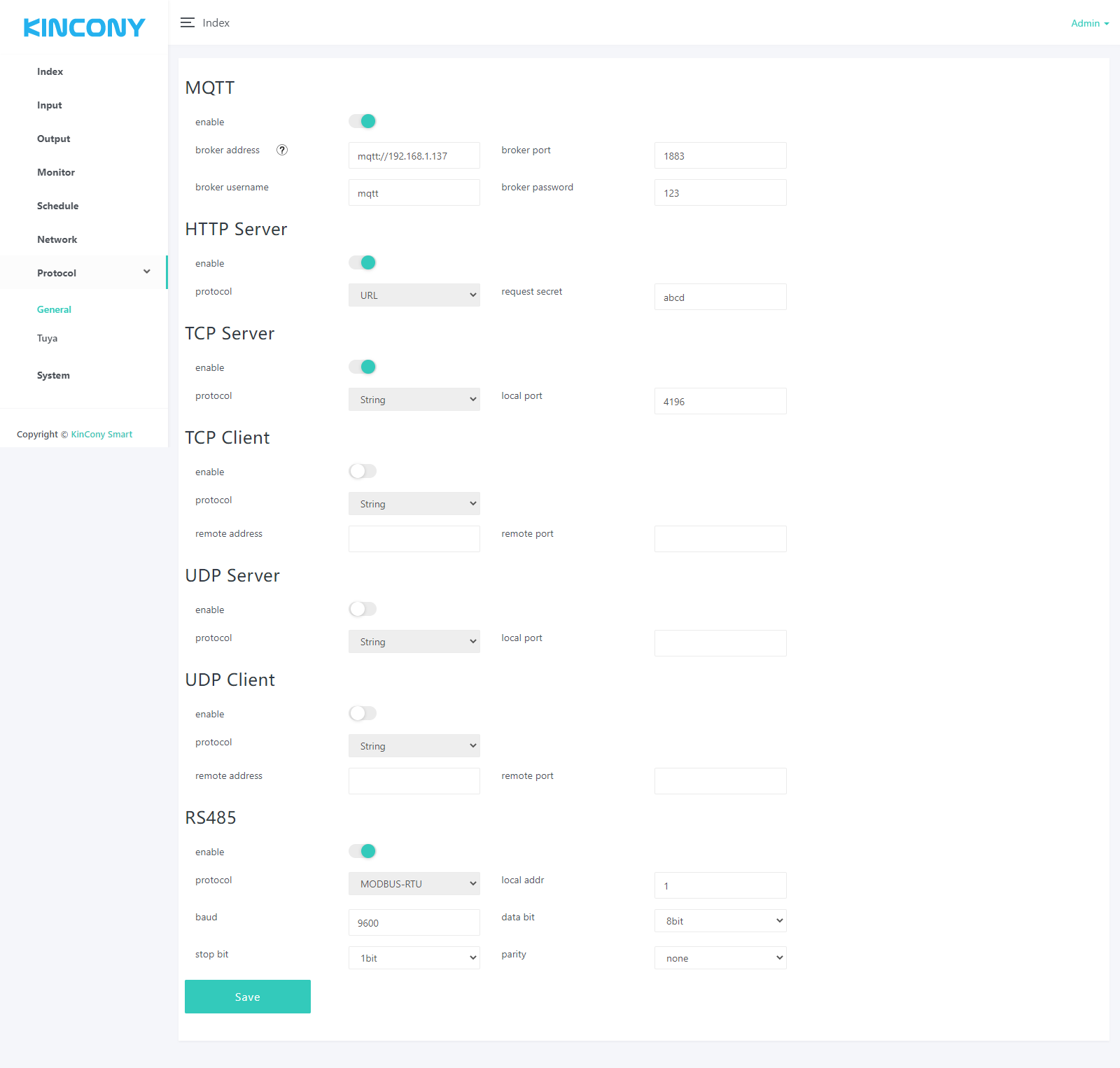Toggle RS485 enable switch off

pos(363,852)
